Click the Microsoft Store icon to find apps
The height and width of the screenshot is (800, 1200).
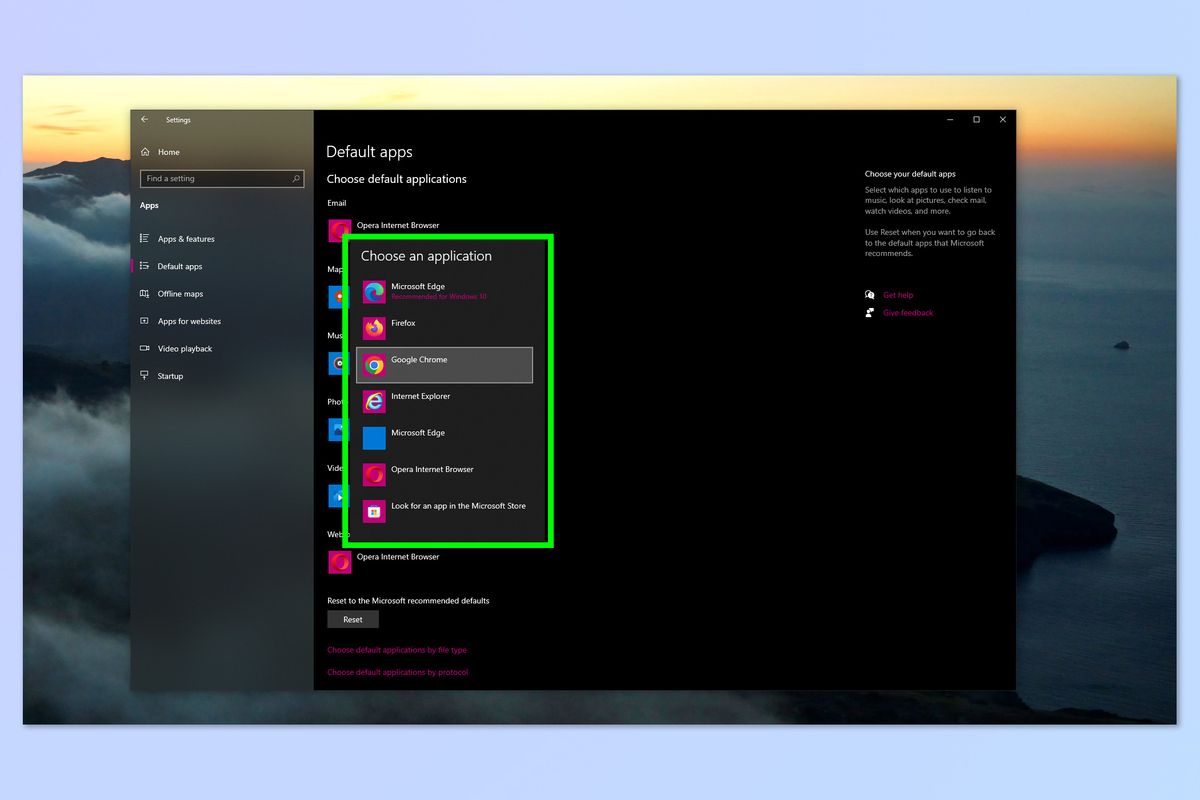pos(374,510)
